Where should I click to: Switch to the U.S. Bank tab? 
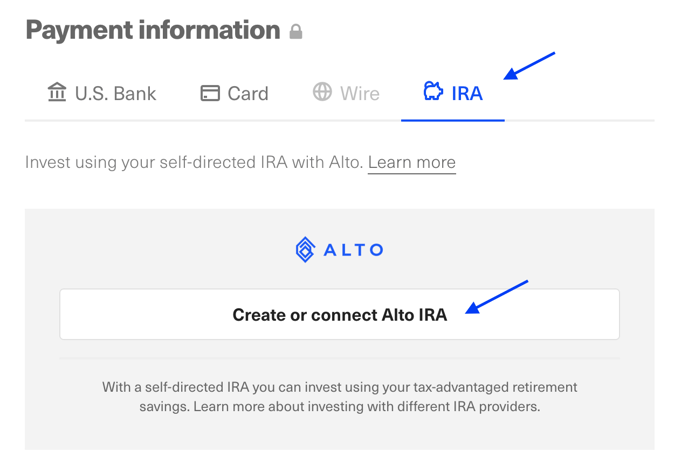[x=102, y=93]
